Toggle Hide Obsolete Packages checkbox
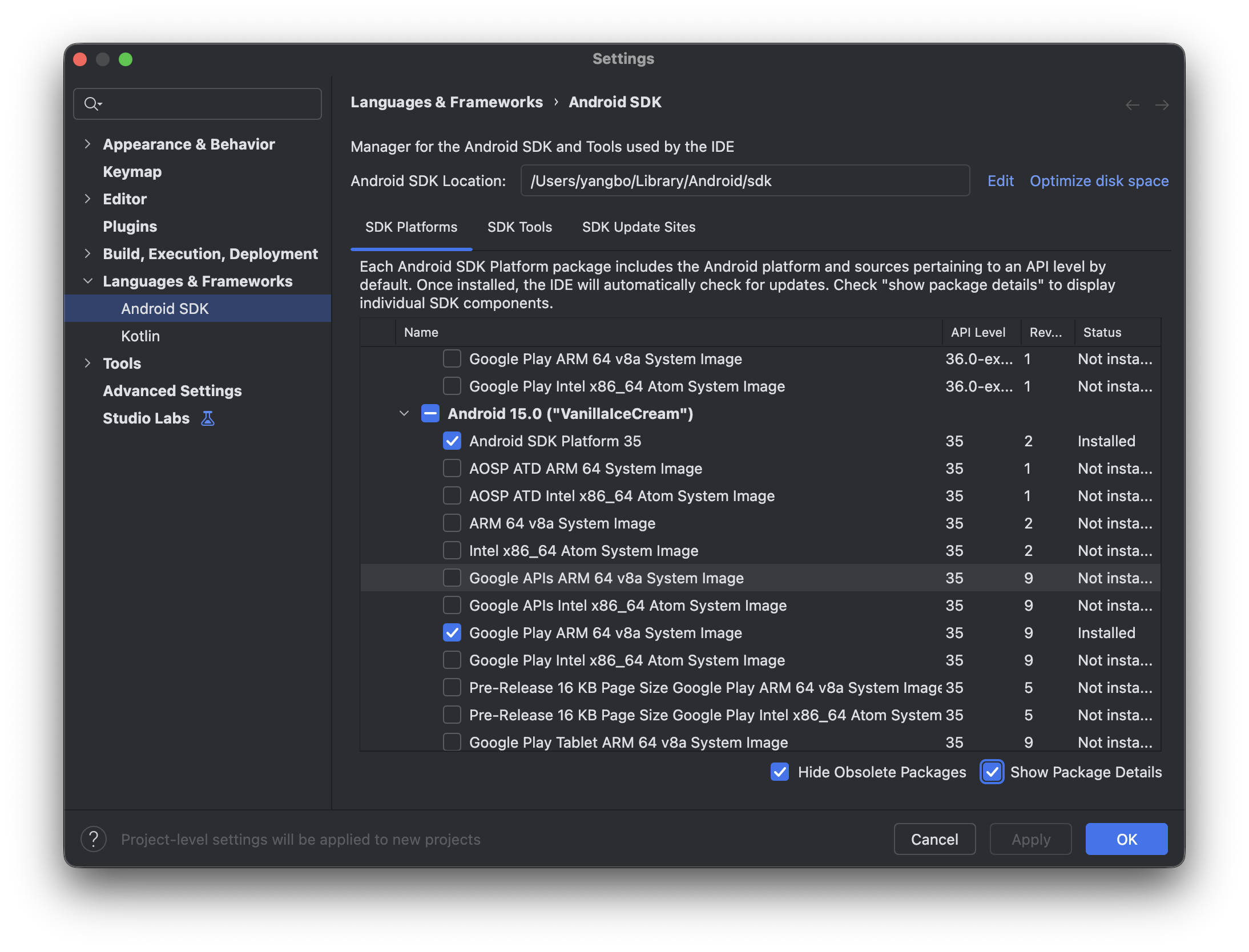 pos(780,772)
